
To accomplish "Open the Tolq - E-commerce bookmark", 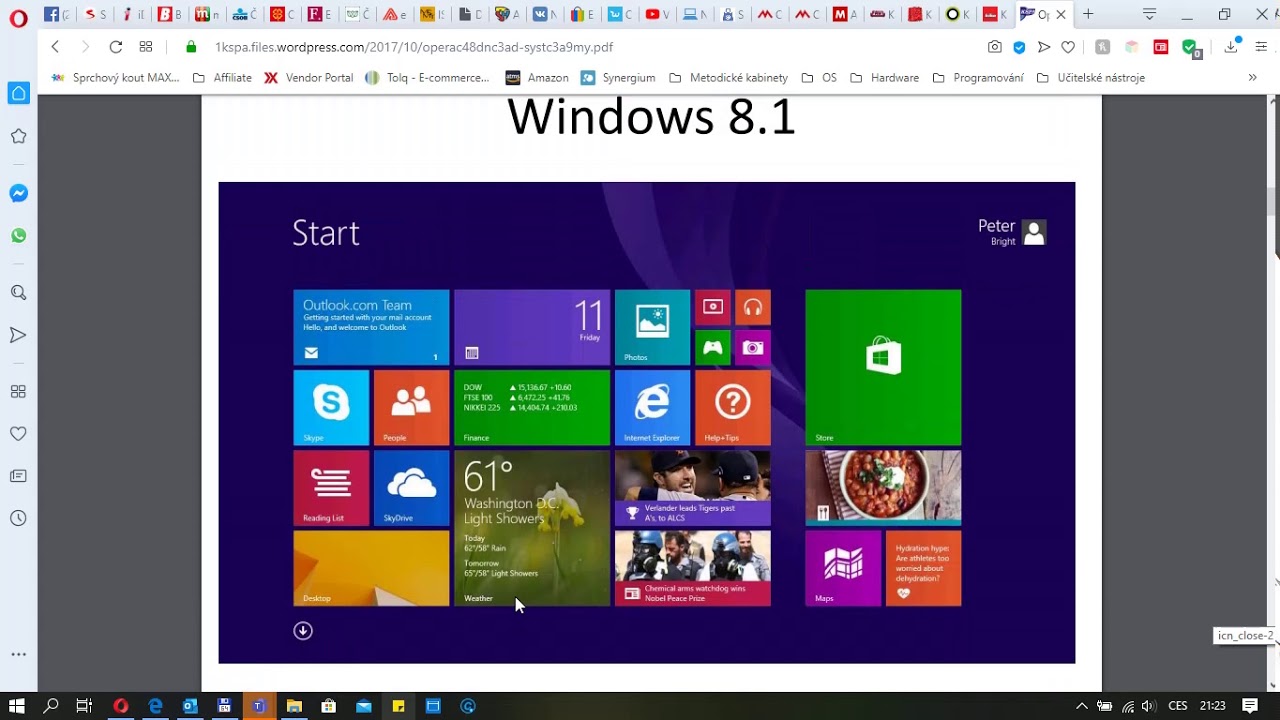I will (428, 77).
